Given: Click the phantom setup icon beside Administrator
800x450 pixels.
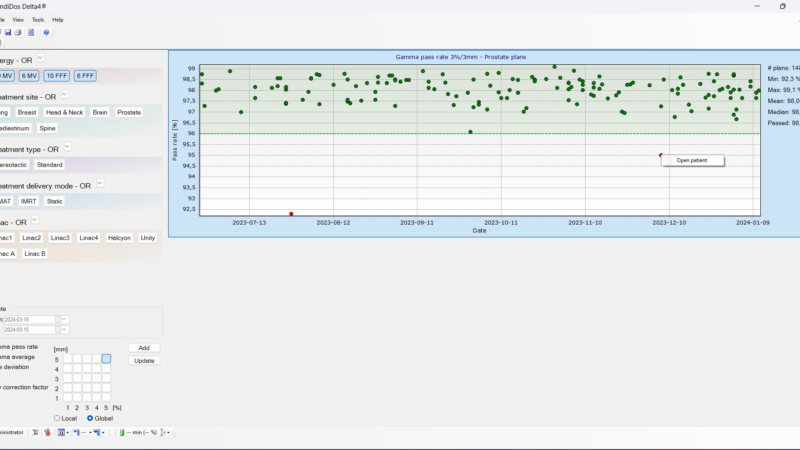Looking at the screenshot, I should pos(35,432).
